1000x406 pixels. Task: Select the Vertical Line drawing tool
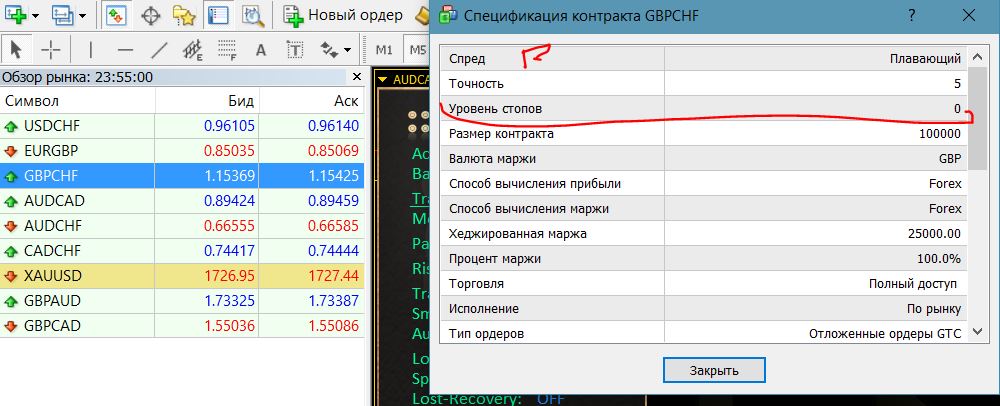[x=91, y=50]
